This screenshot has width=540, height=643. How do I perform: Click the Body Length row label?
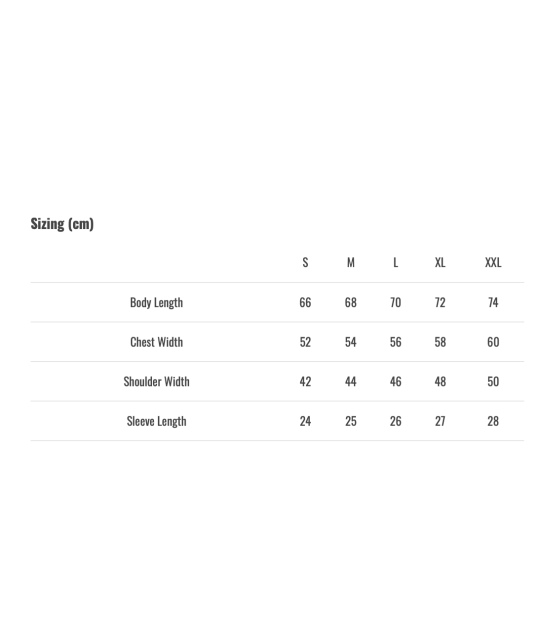tap(156, 303)
